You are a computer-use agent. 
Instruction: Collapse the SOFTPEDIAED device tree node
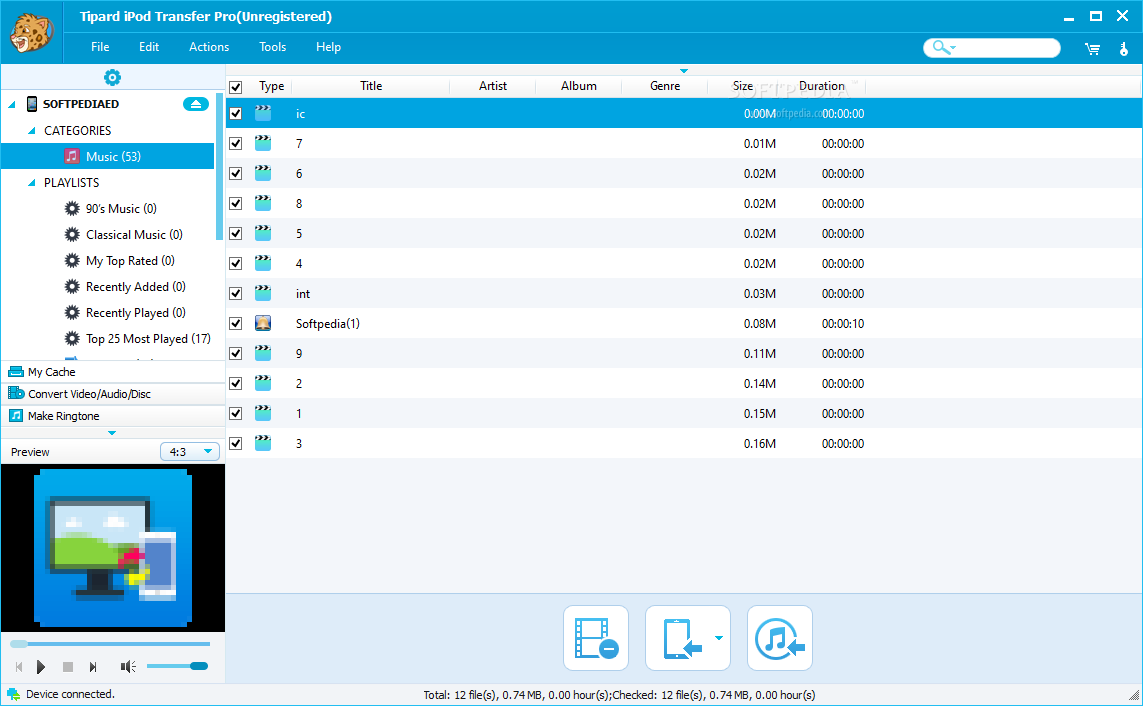(12, 105)
